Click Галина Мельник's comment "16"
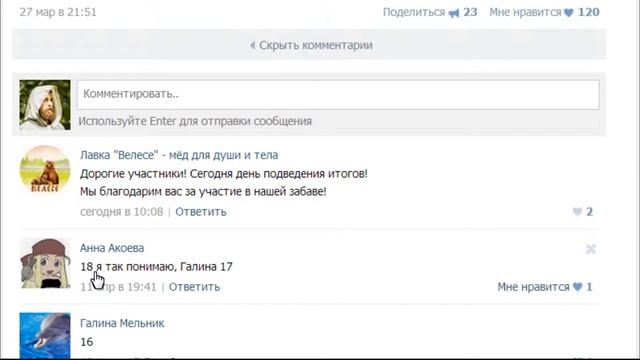Screen dimensions: 640x360 [87, 342]
